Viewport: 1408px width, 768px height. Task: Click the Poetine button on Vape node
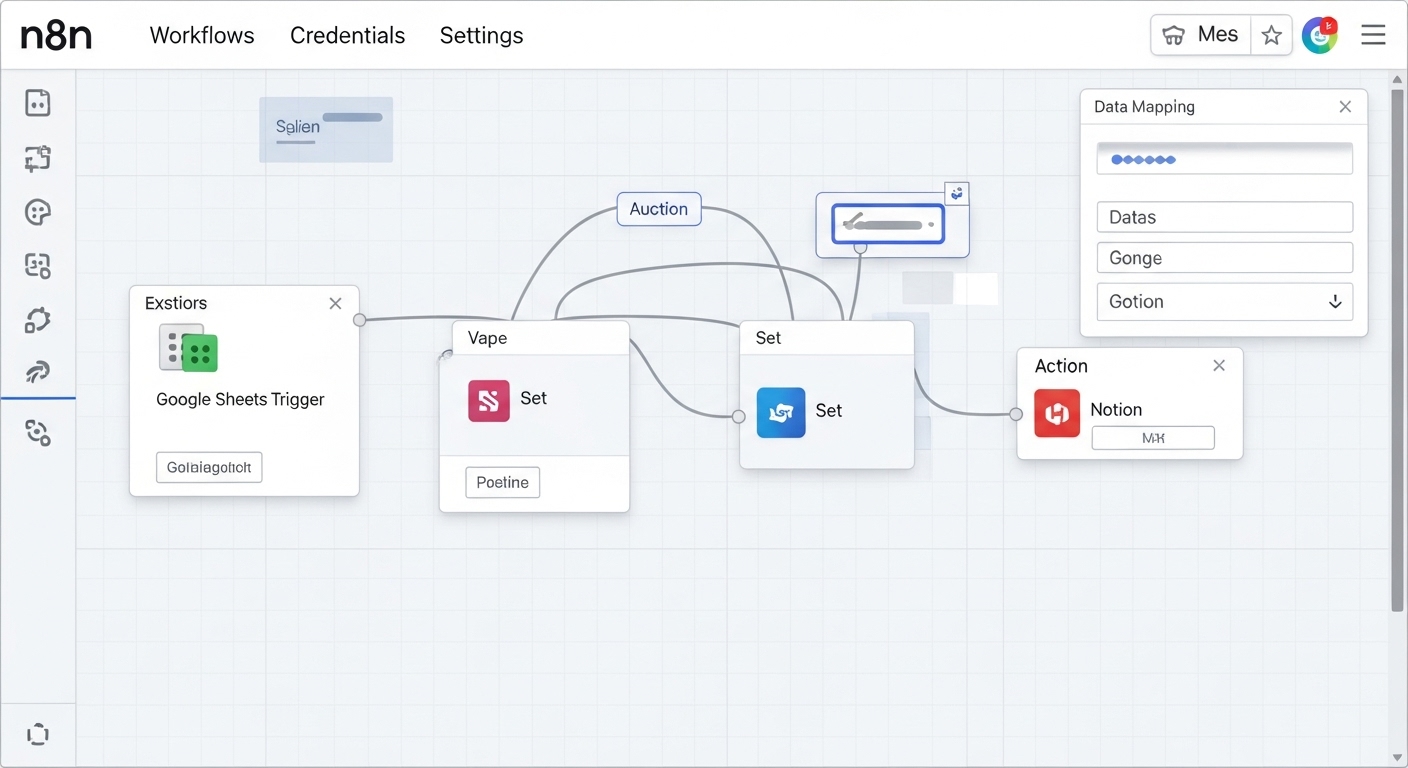click(502, 483)
